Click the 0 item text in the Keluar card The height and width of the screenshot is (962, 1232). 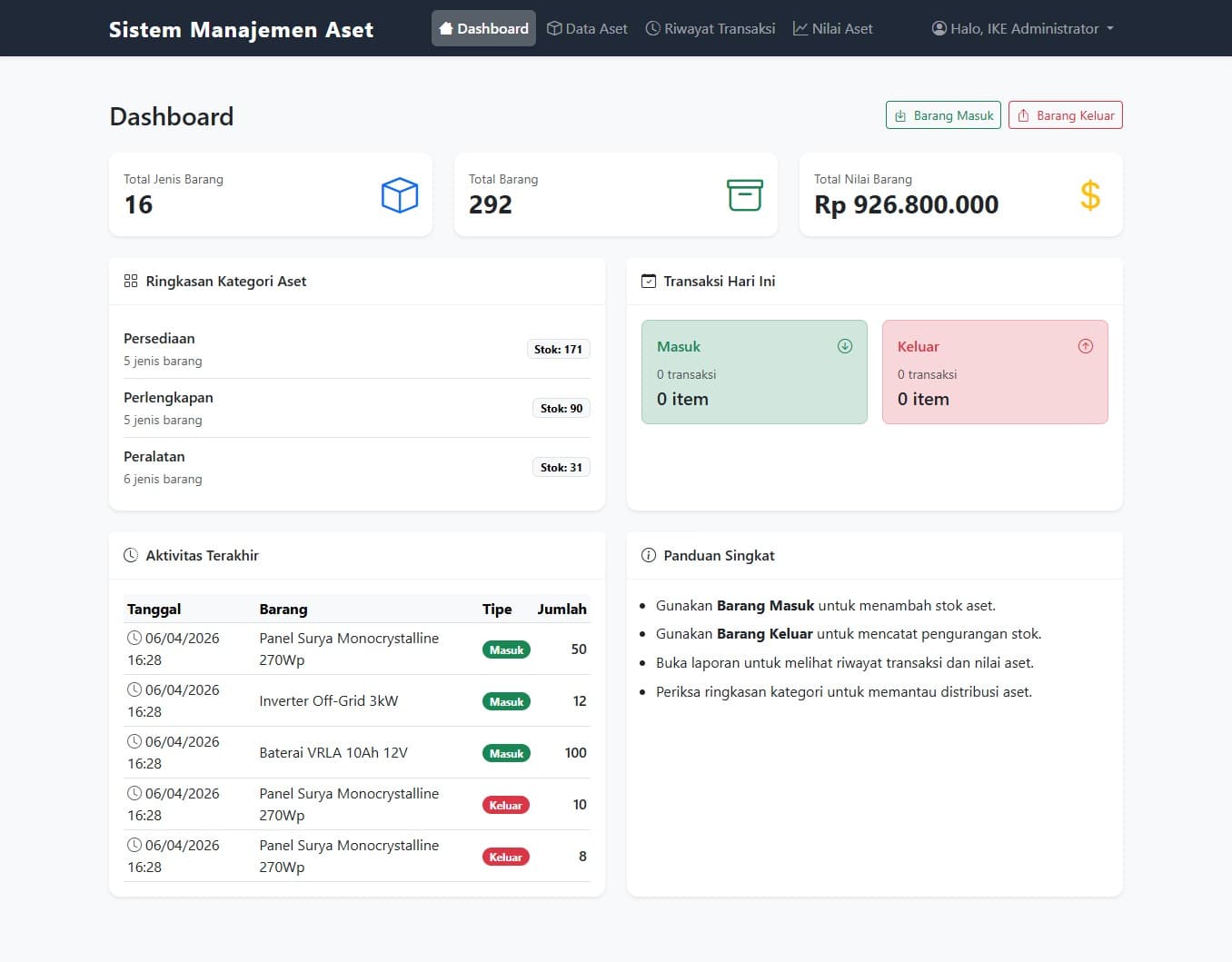click(923, 399)
